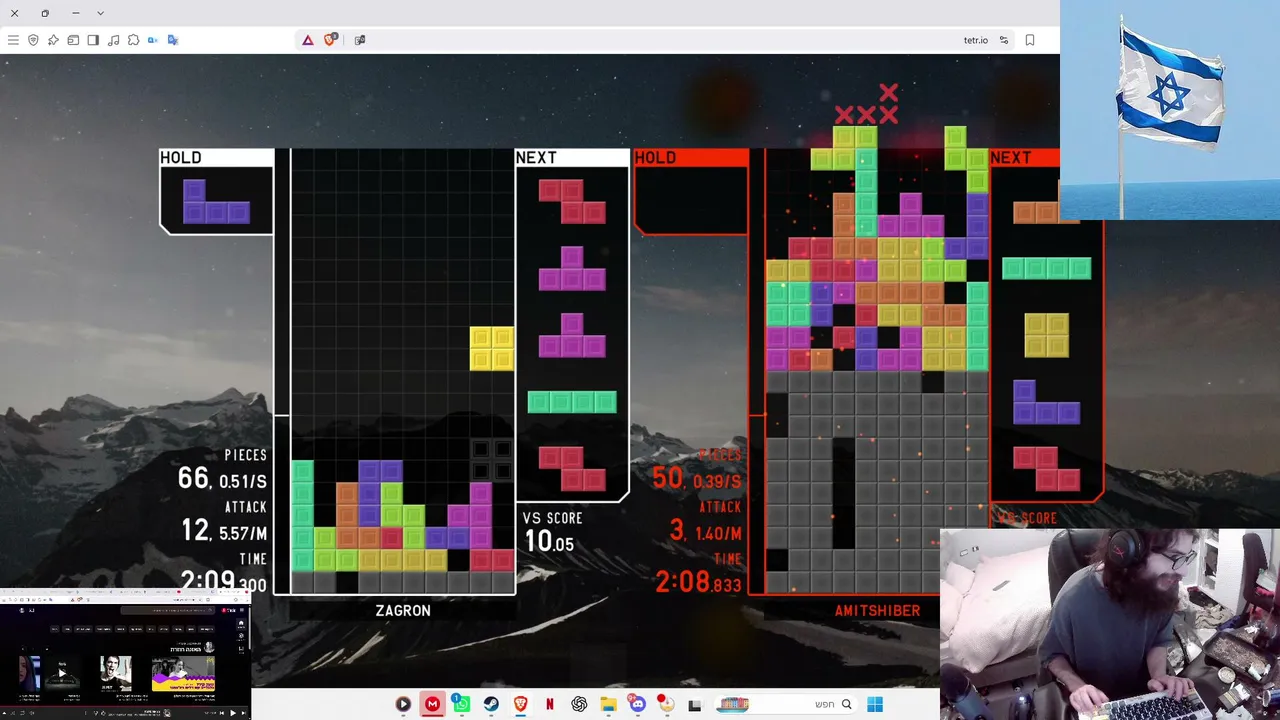Launch Steam from the taskbar

[491, 704]
